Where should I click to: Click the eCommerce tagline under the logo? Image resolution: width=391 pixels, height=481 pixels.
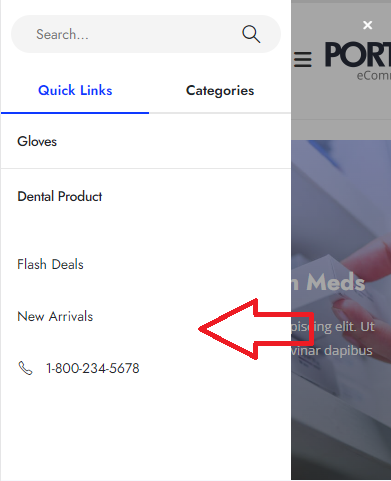[x=374, y=76]
